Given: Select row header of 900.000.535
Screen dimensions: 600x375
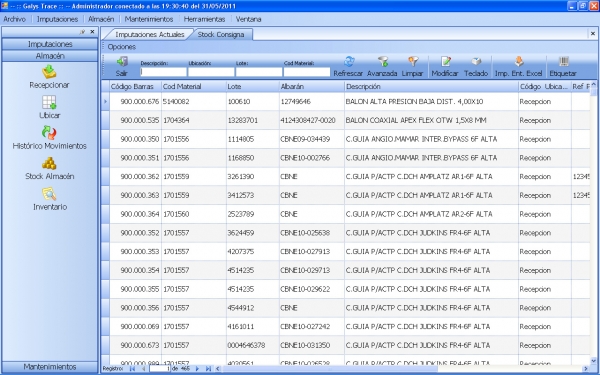Looking at the screenshot, I should (106, 120).
